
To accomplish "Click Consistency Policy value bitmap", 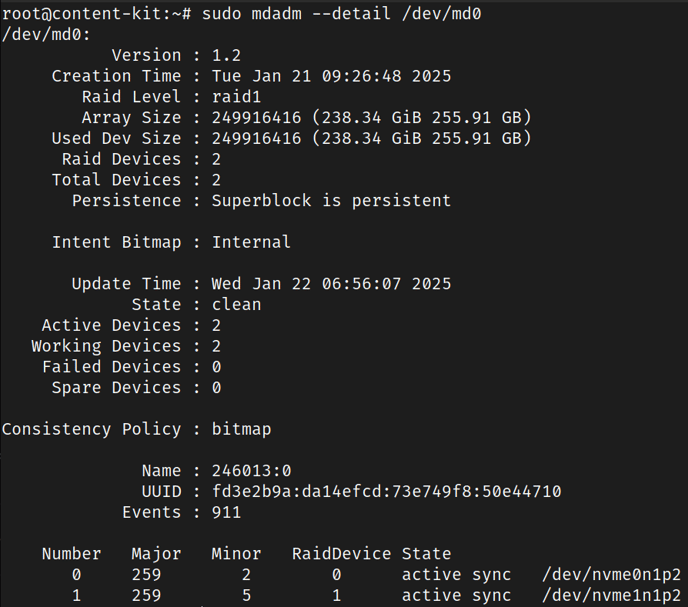I will click(x=241, y=429).
